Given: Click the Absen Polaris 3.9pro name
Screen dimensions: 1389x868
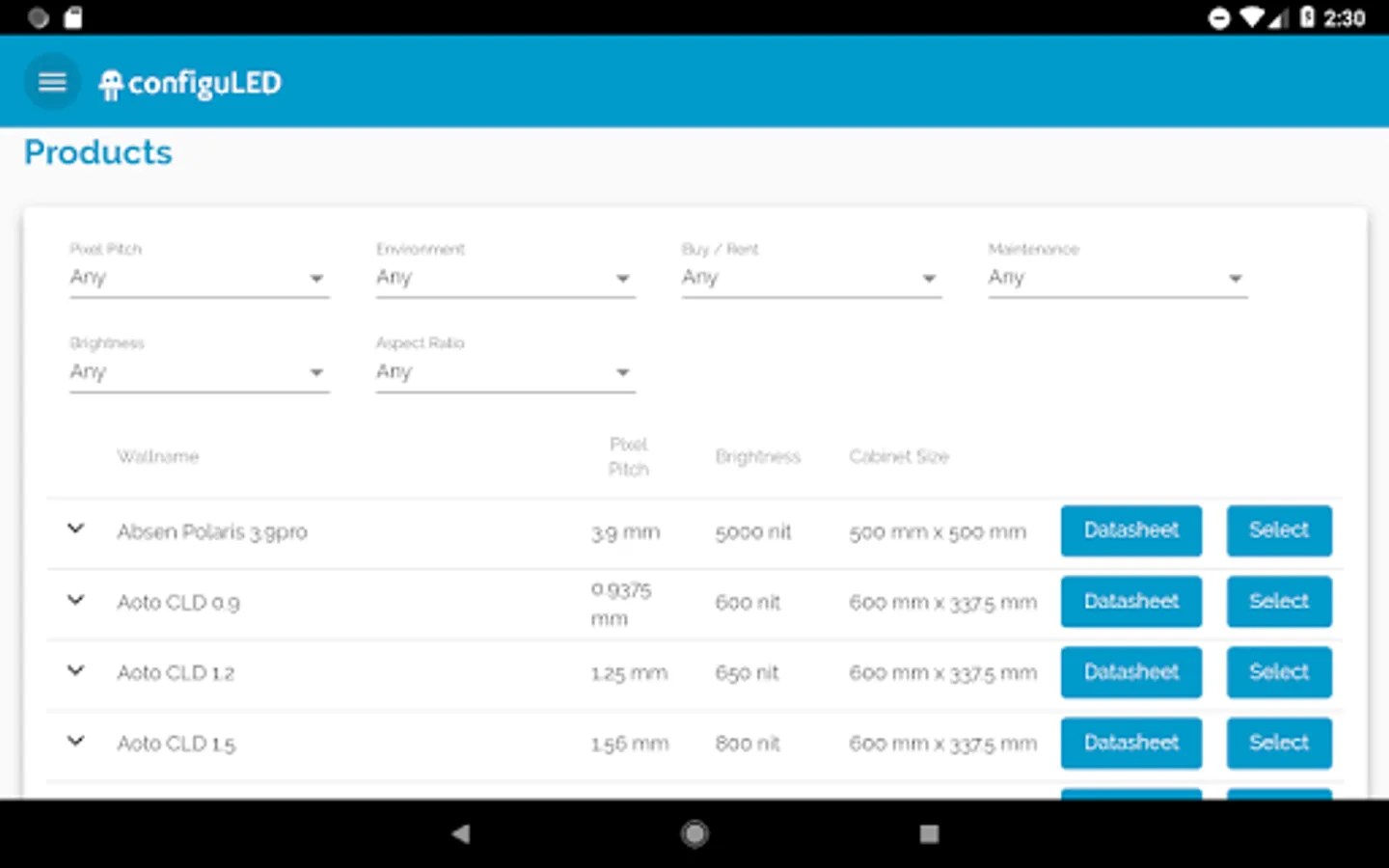Looking at the screenshot, I should [212, 531].
